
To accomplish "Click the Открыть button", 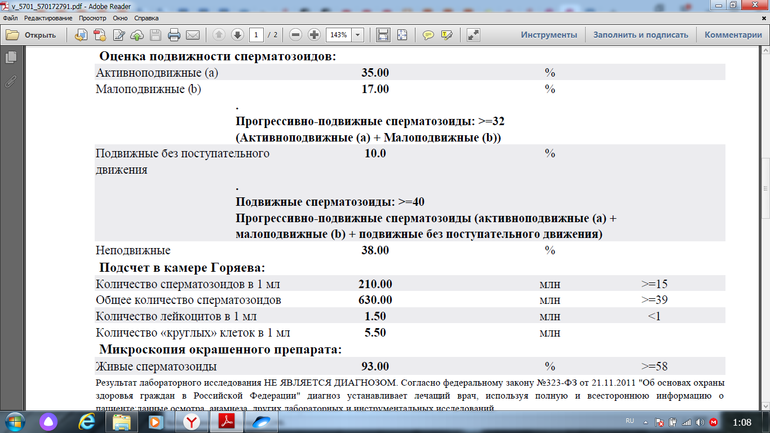I will pos(32,35).
